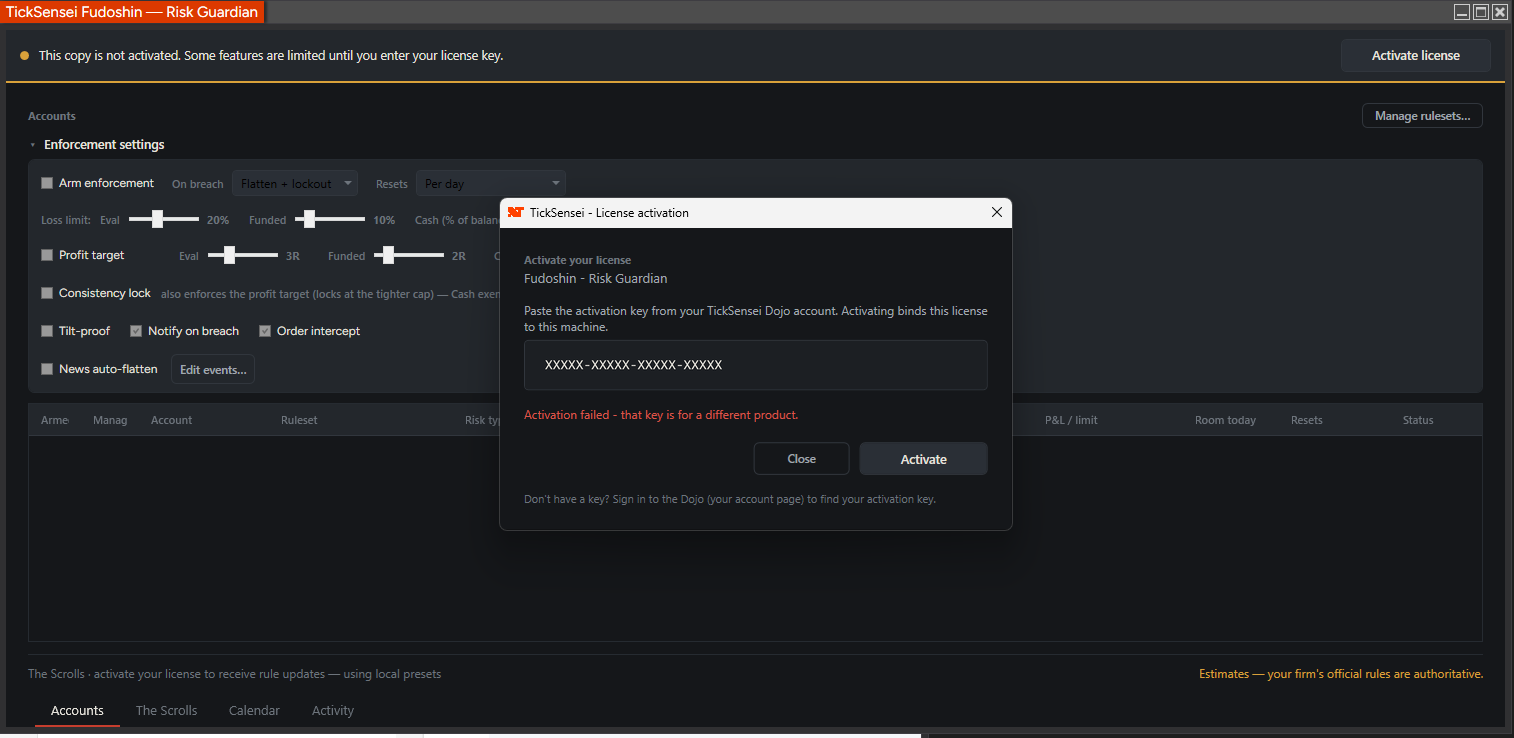Uncheck Order intercept option
1514x738 pixels.
265,331
